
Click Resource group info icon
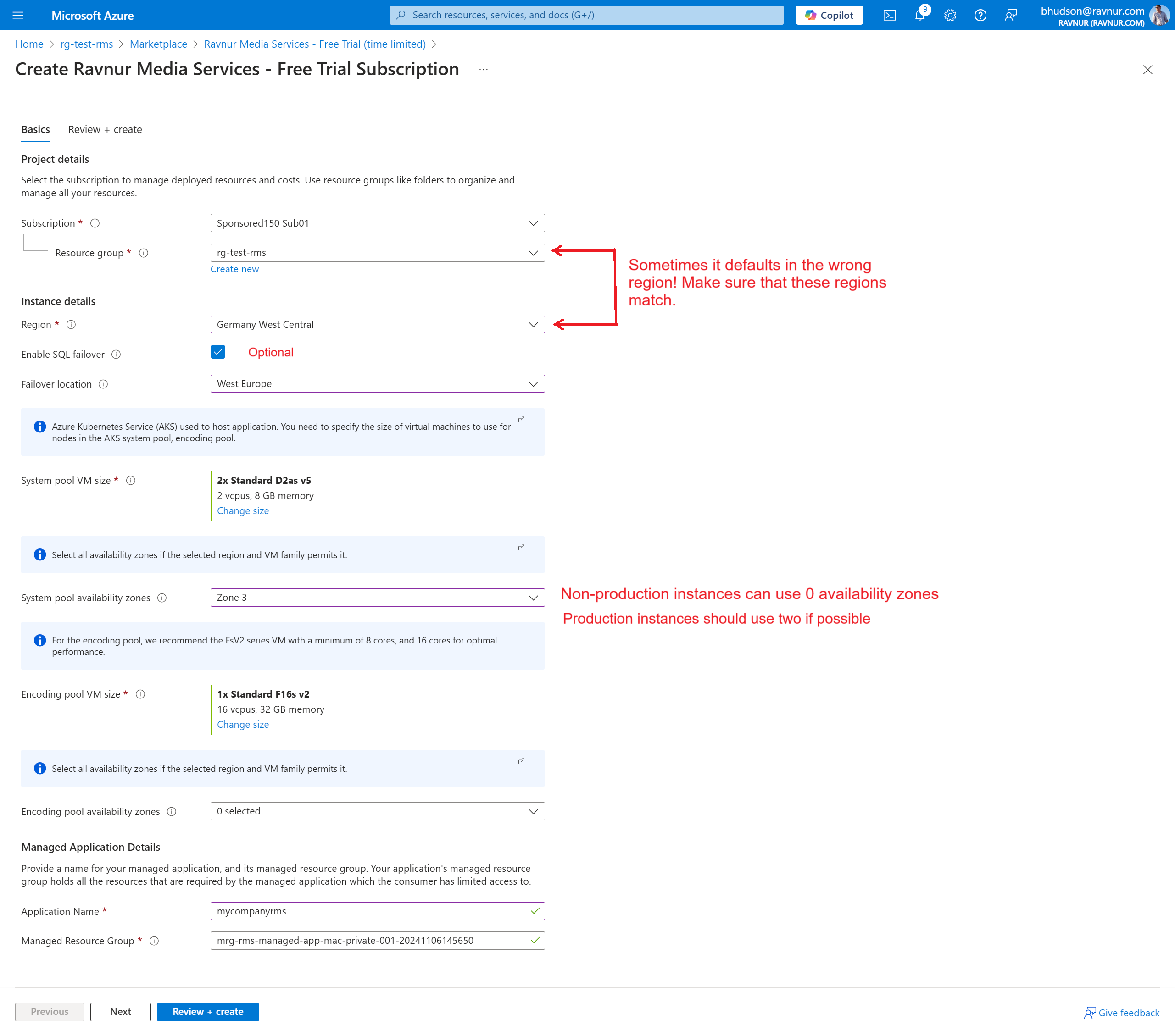click(x=144, y=253)
